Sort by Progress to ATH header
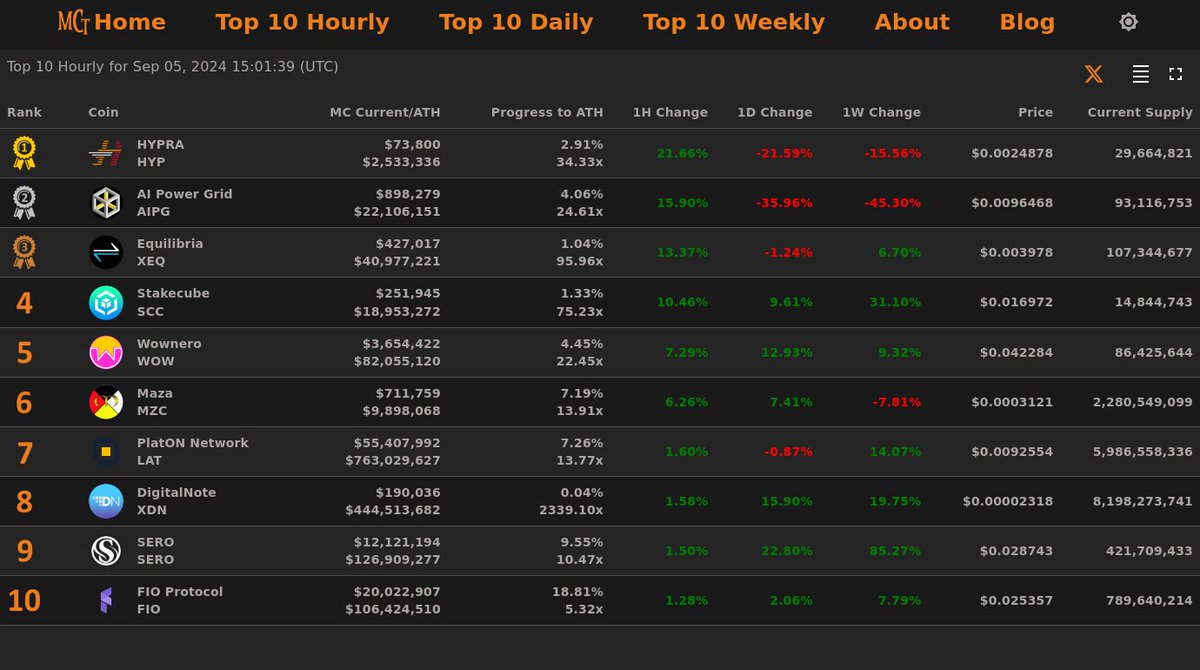Viewport: 1200px width, 670px height. 547,112
